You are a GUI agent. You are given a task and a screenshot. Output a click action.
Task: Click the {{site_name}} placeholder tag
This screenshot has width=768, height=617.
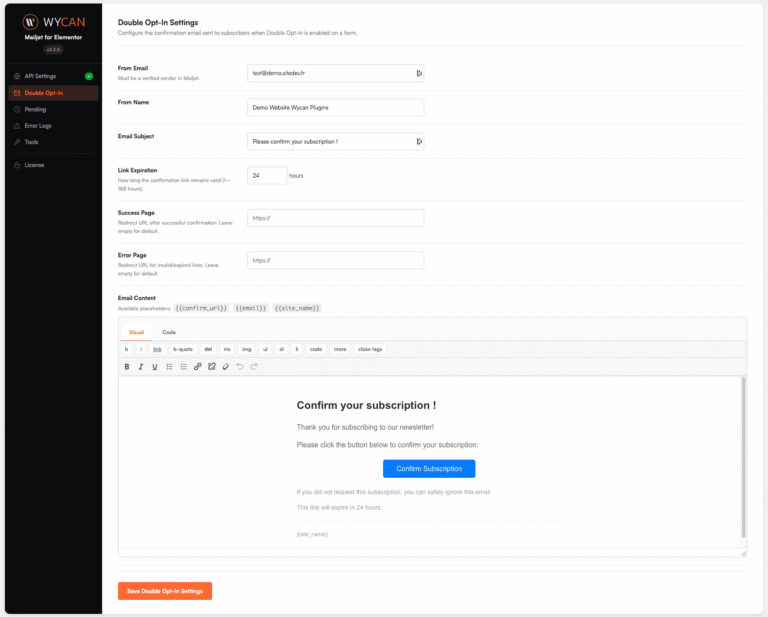point(297,308)
